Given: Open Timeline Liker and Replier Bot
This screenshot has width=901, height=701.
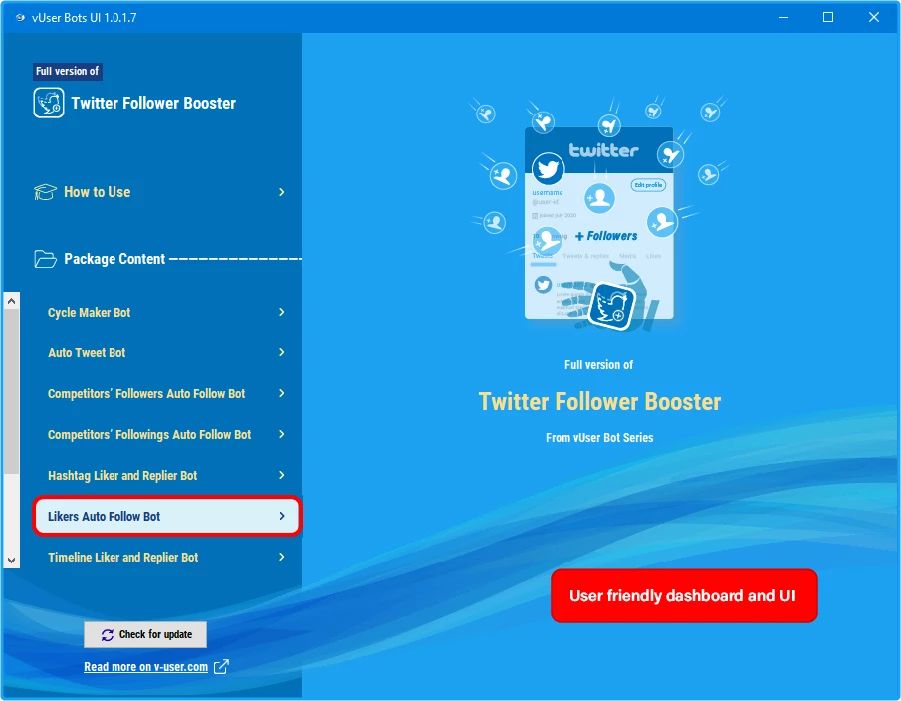Looking at the screenshot, I should 167,557.
